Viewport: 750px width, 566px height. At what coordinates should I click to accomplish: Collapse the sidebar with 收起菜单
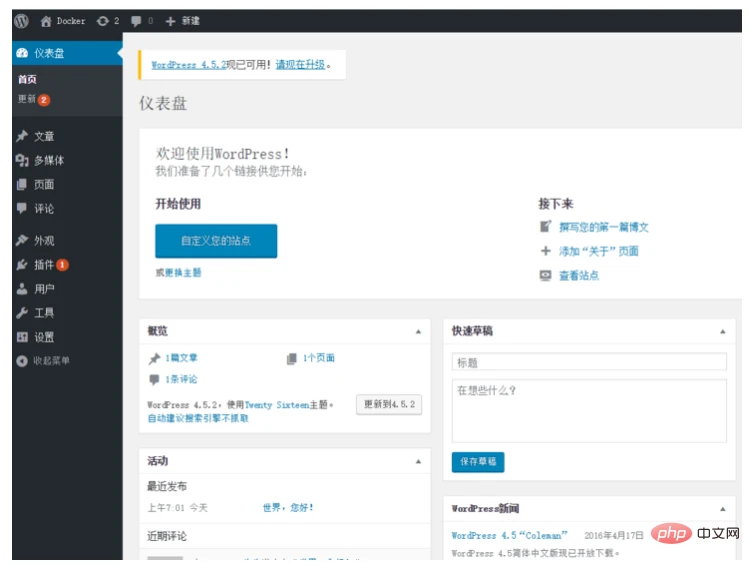50,361
